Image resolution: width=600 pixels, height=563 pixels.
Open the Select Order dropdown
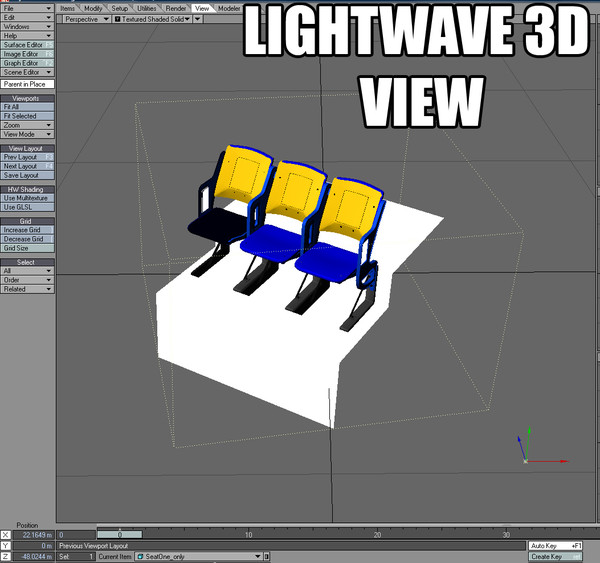(27, 280)
